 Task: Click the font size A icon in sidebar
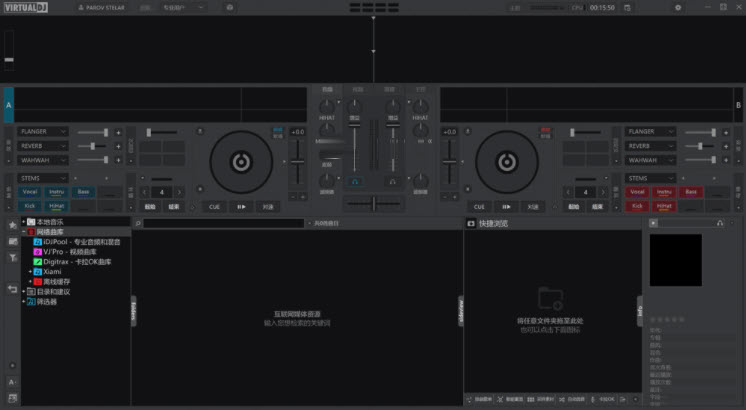pyautogui.click(x=12, y=382)
